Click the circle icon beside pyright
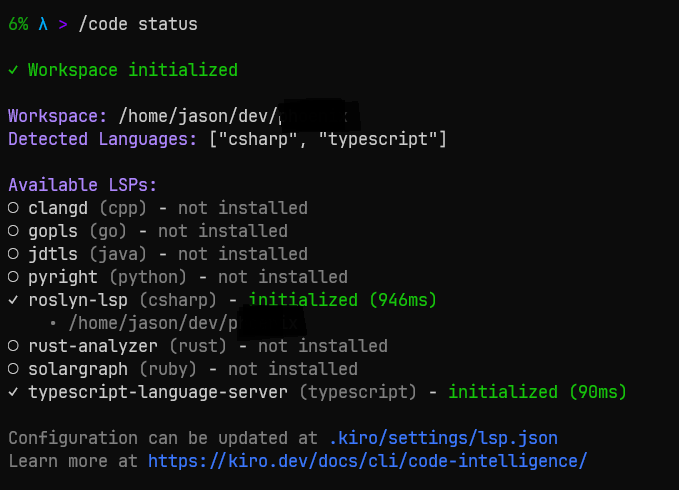Image resolution: width=679 pixels, height=490 pixels. tap(13, 277)
